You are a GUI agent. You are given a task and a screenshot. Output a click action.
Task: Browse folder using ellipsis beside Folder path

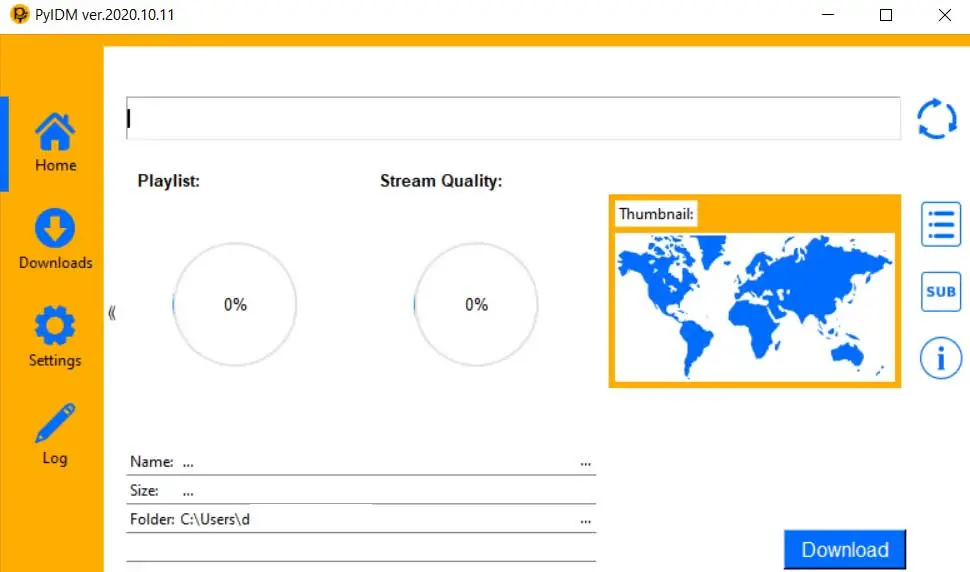coord(585,521)
